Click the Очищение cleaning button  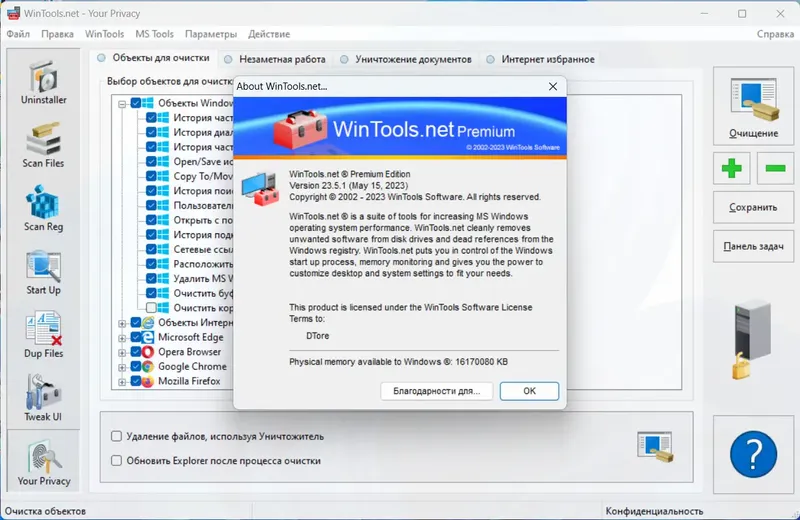click(754, 106)
